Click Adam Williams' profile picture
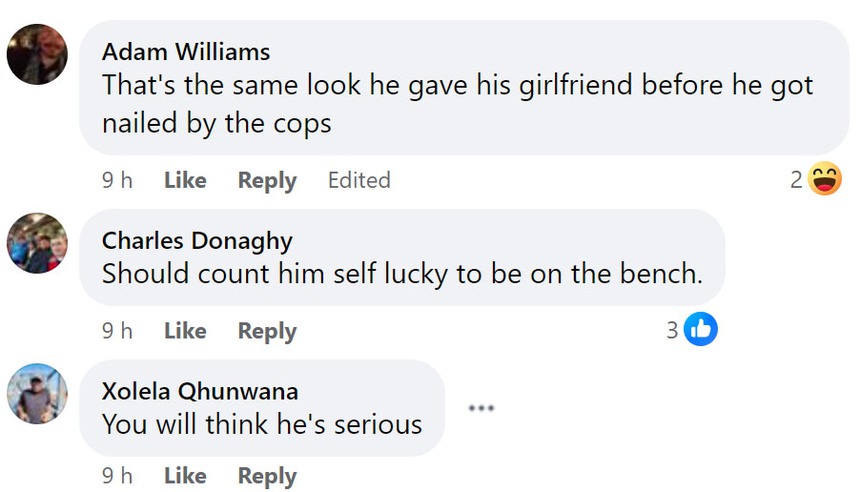 (37, 54)
